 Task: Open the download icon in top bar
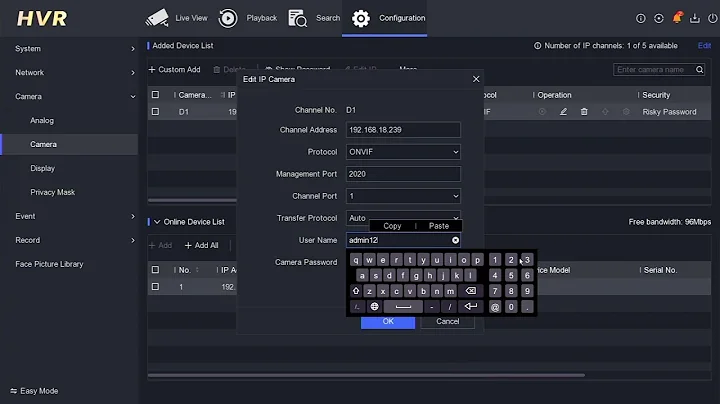(695, 18)
